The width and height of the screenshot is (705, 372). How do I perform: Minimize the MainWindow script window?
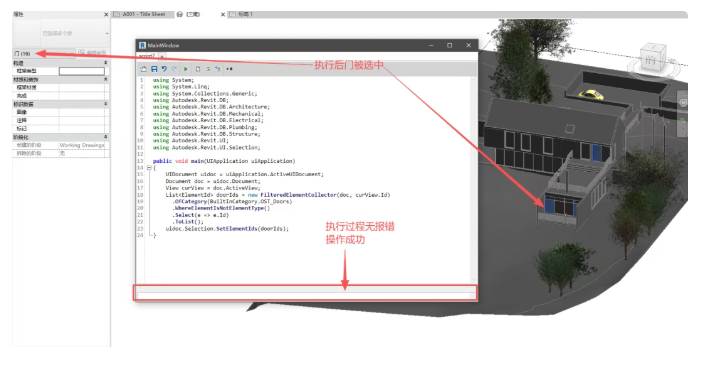click(x=431, y=45)
